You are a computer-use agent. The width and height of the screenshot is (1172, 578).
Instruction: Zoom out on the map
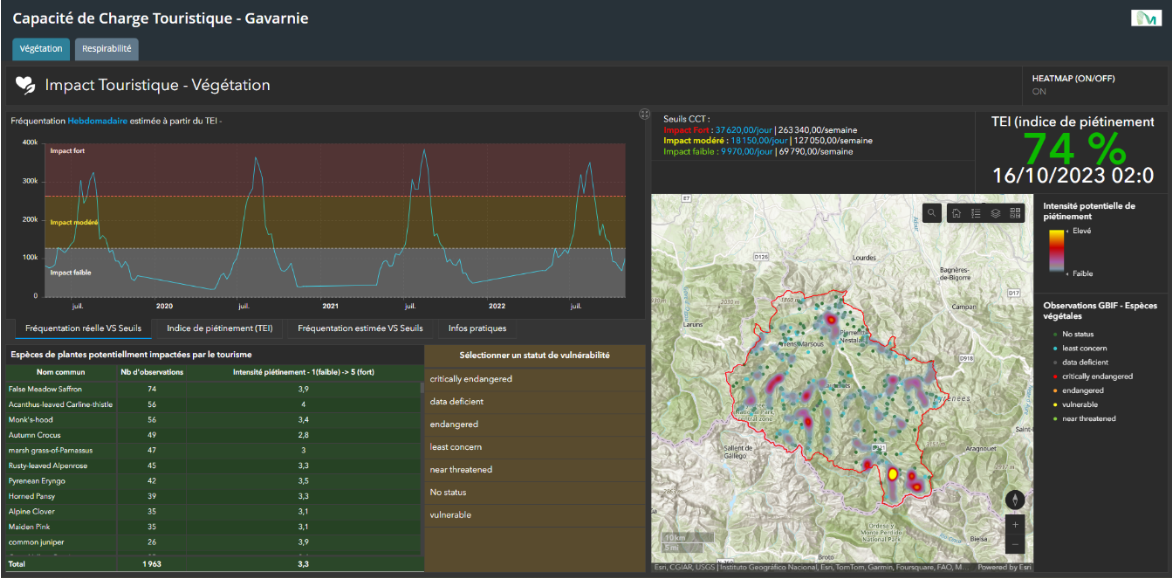(x=1015, y=546)
